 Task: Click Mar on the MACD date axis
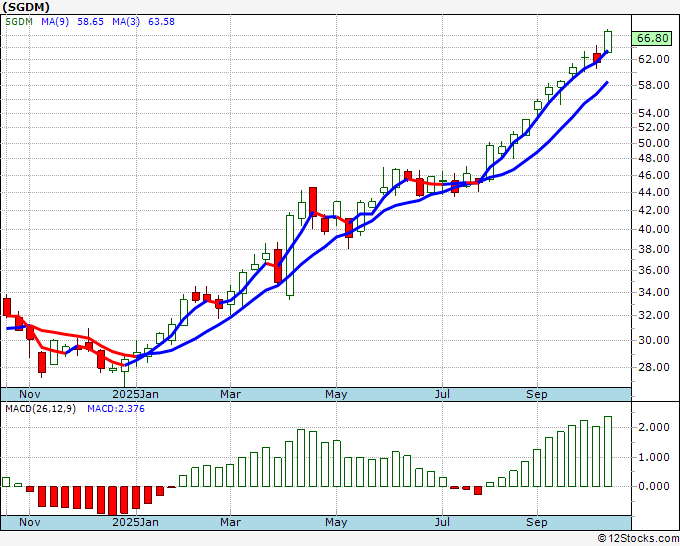click(x=230, y=522)
